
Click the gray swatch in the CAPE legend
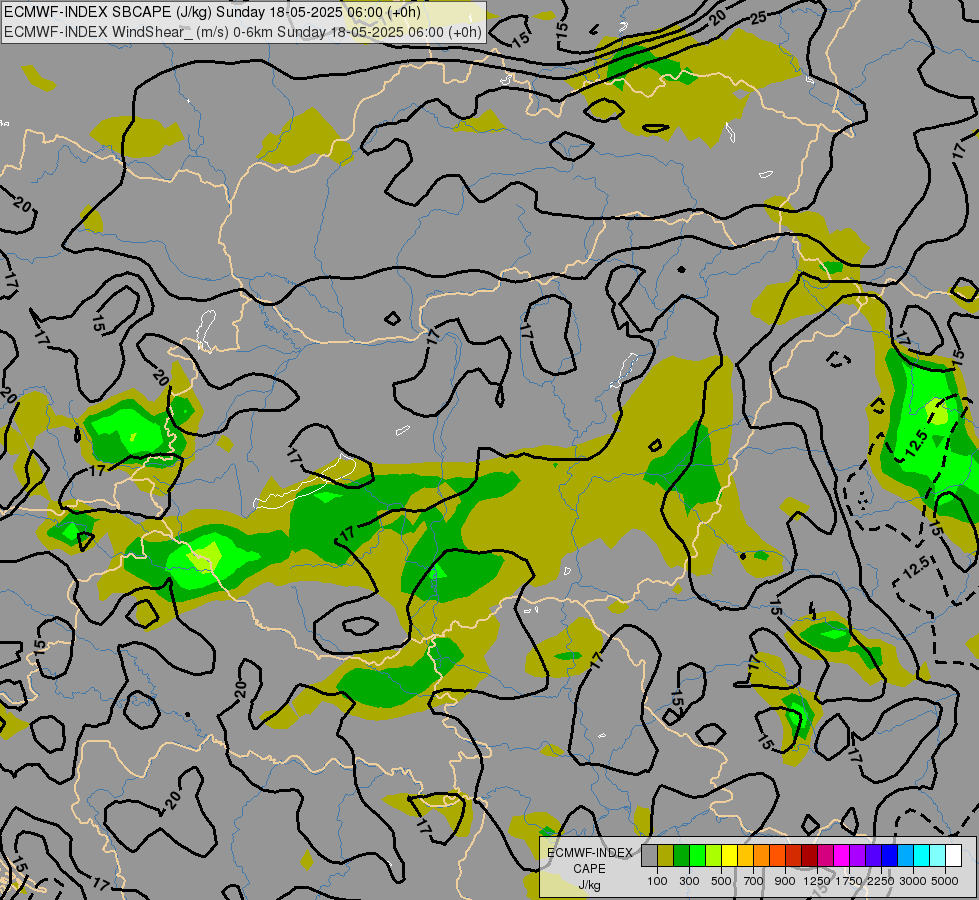[649, 855]
